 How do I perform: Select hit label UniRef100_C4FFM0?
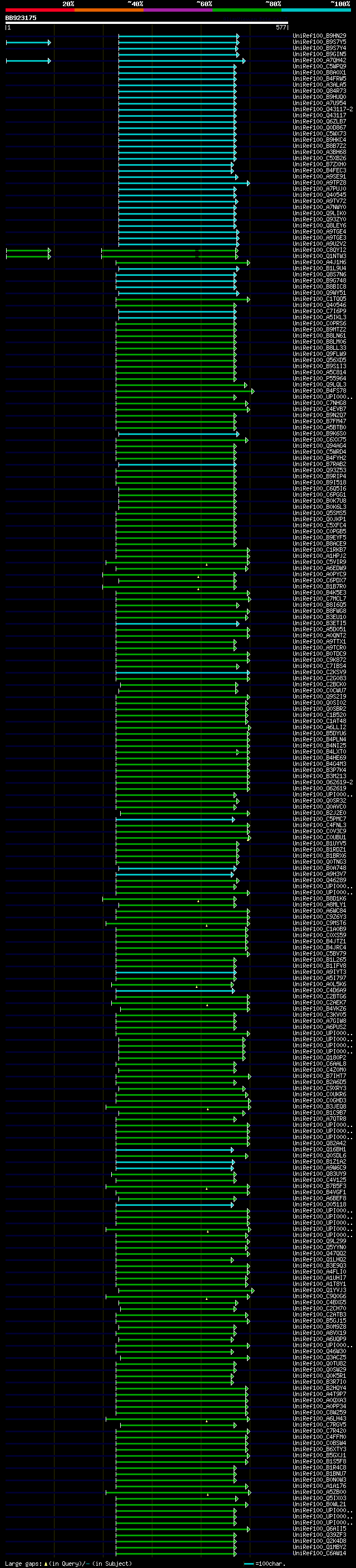(x=319, y=1437)
